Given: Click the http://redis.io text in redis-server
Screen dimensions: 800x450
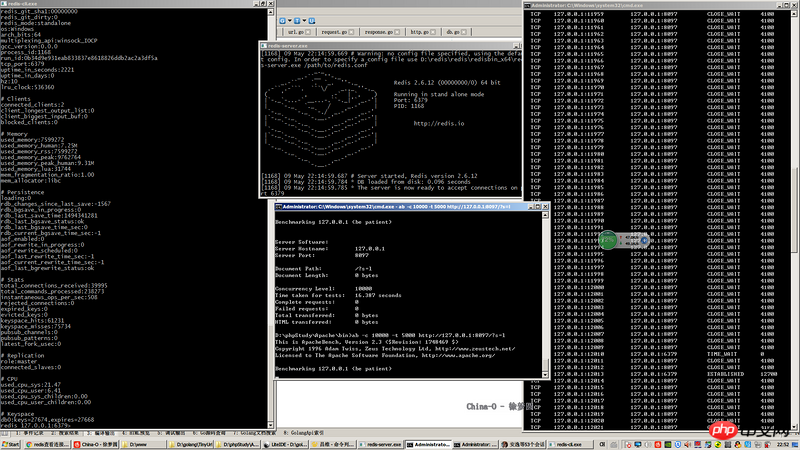Looking at the screenshot, I should pos(439,123).
